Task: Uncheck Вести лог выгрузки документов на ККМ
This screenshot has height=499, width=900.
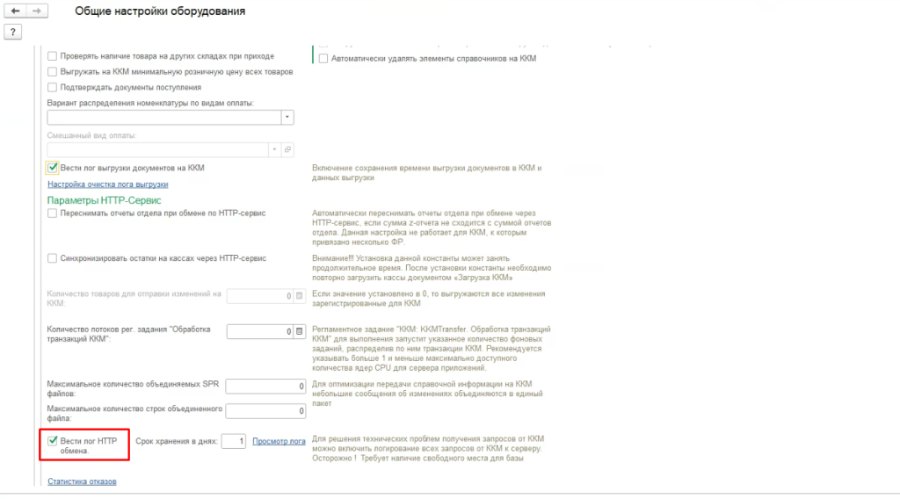Action: (52, 168)
